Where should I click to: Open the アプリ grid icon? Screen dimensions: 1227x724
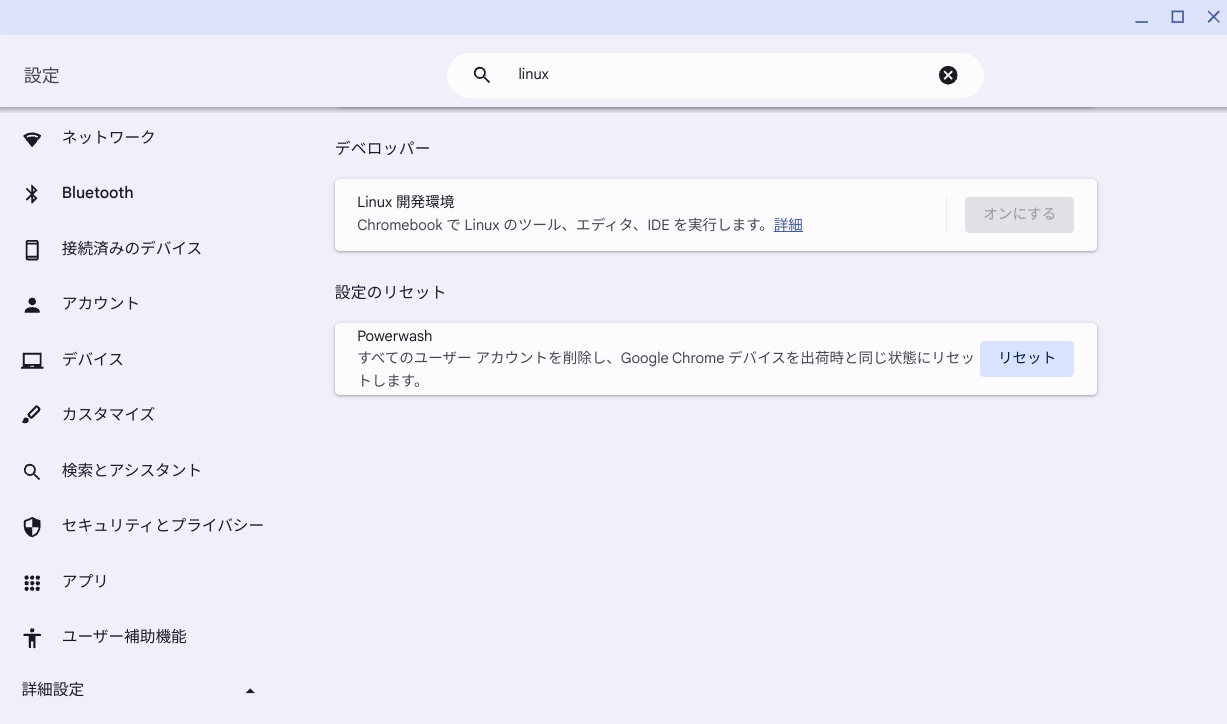click(x=32, y=581)
